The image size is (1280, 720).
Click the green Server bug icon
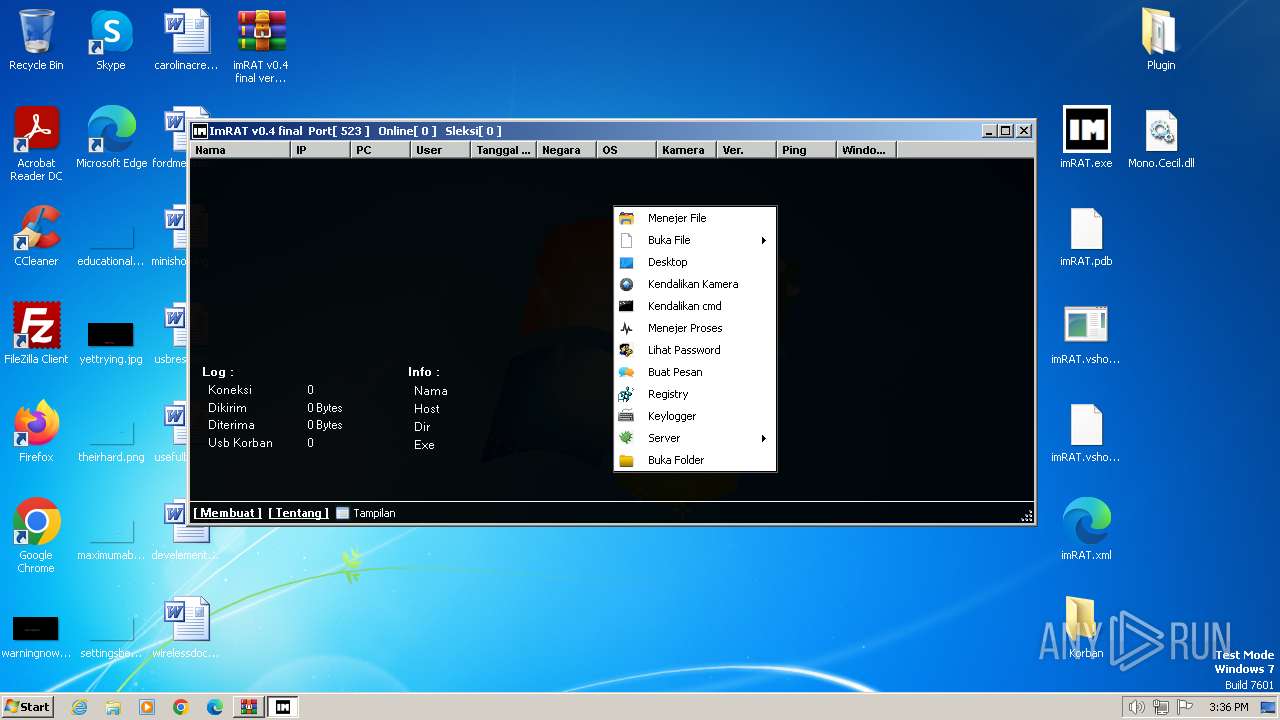point(627,438)
